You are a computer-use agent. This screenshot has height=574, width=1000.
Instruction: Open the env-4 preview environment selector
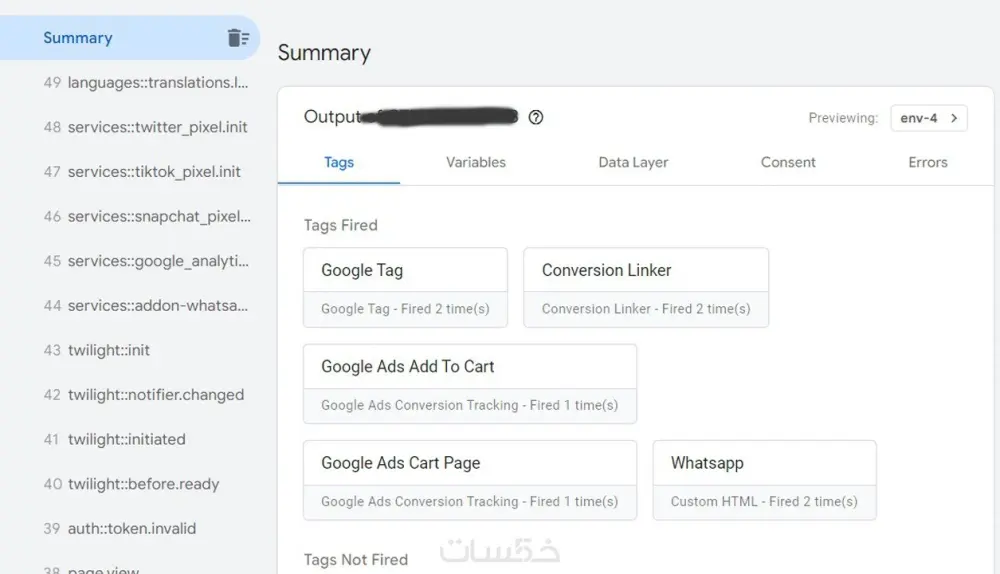pos(929,118)
